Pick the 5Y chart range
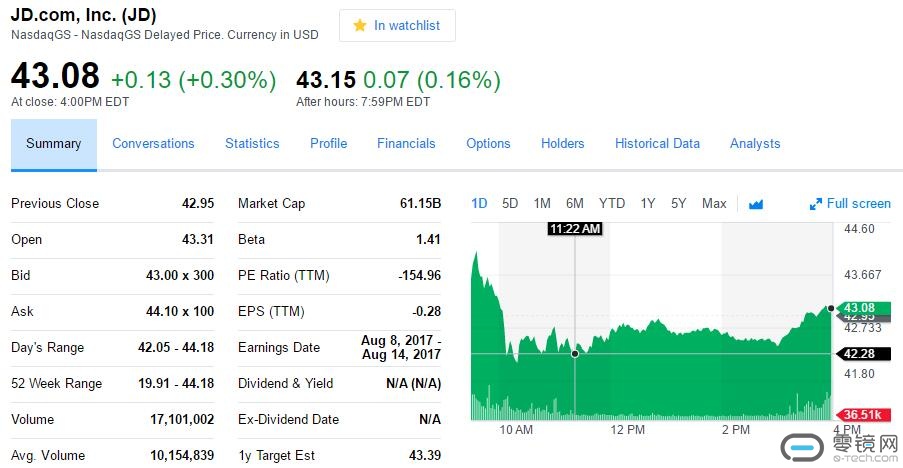The width and height of the screenshot is (903, 468). click(679, 204)
